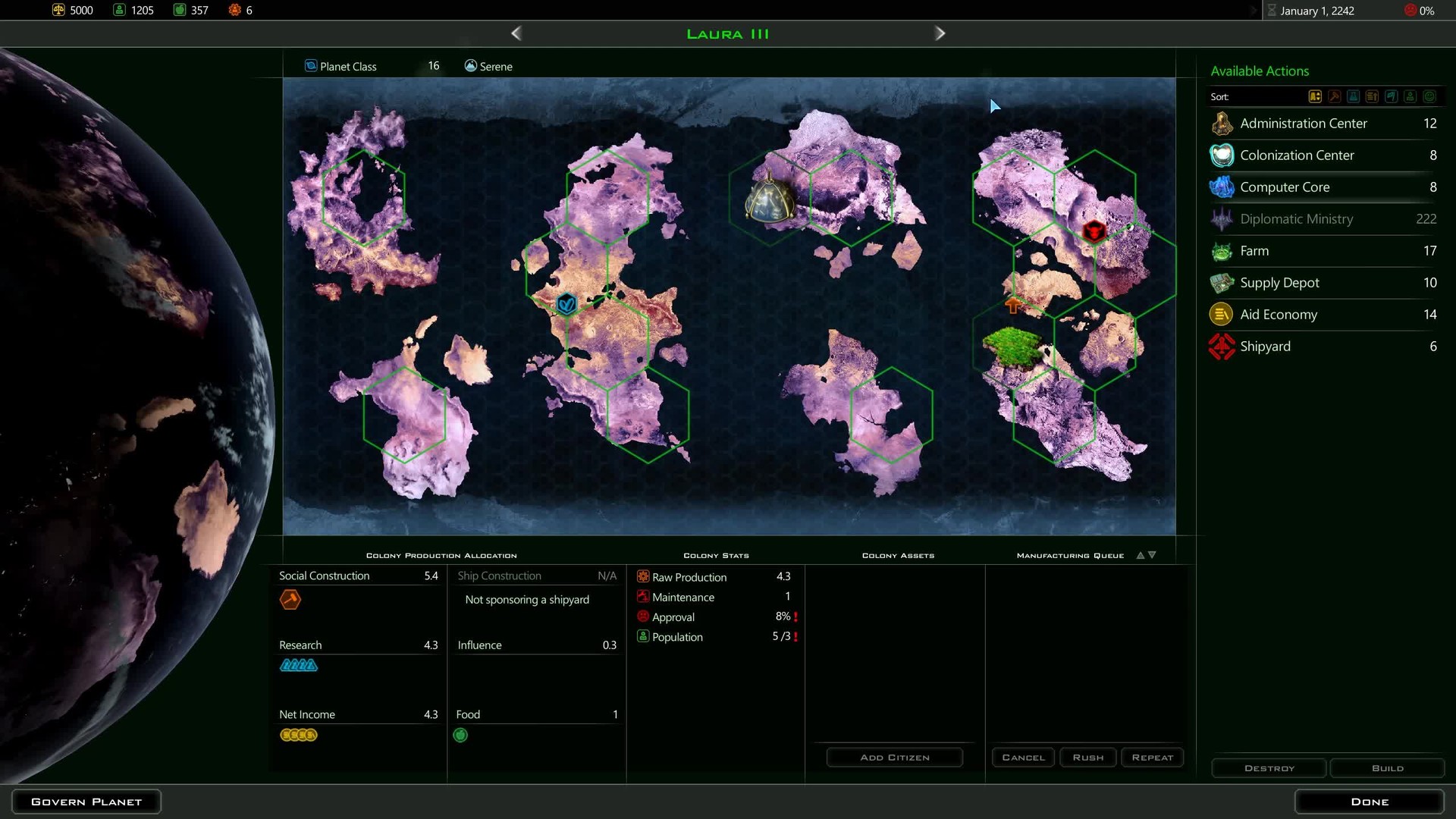Sort actions alphabetically using the A-Z icon
Viewport: 1456px width, 819px height.
1315,96
